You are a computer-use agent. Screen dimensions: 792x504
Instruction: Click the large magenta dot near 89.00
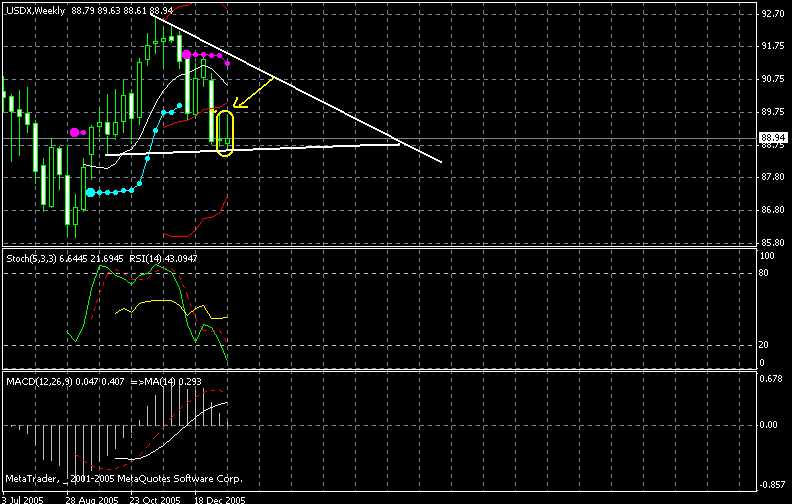[75, 132]
